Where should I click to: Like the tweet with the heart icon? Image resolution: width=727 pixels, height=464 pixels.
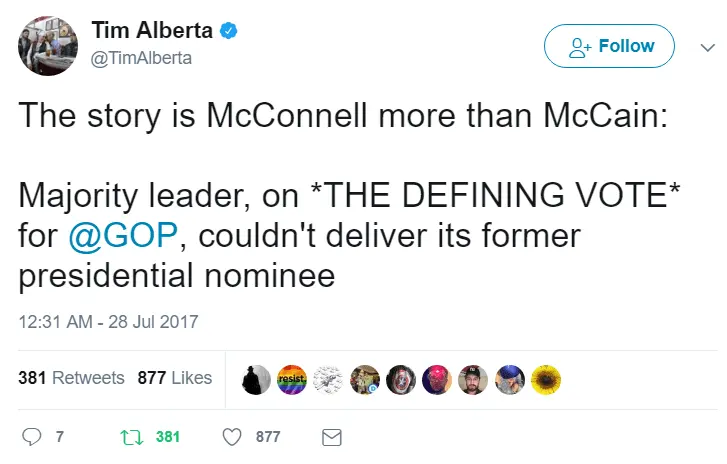coord(232,437)
